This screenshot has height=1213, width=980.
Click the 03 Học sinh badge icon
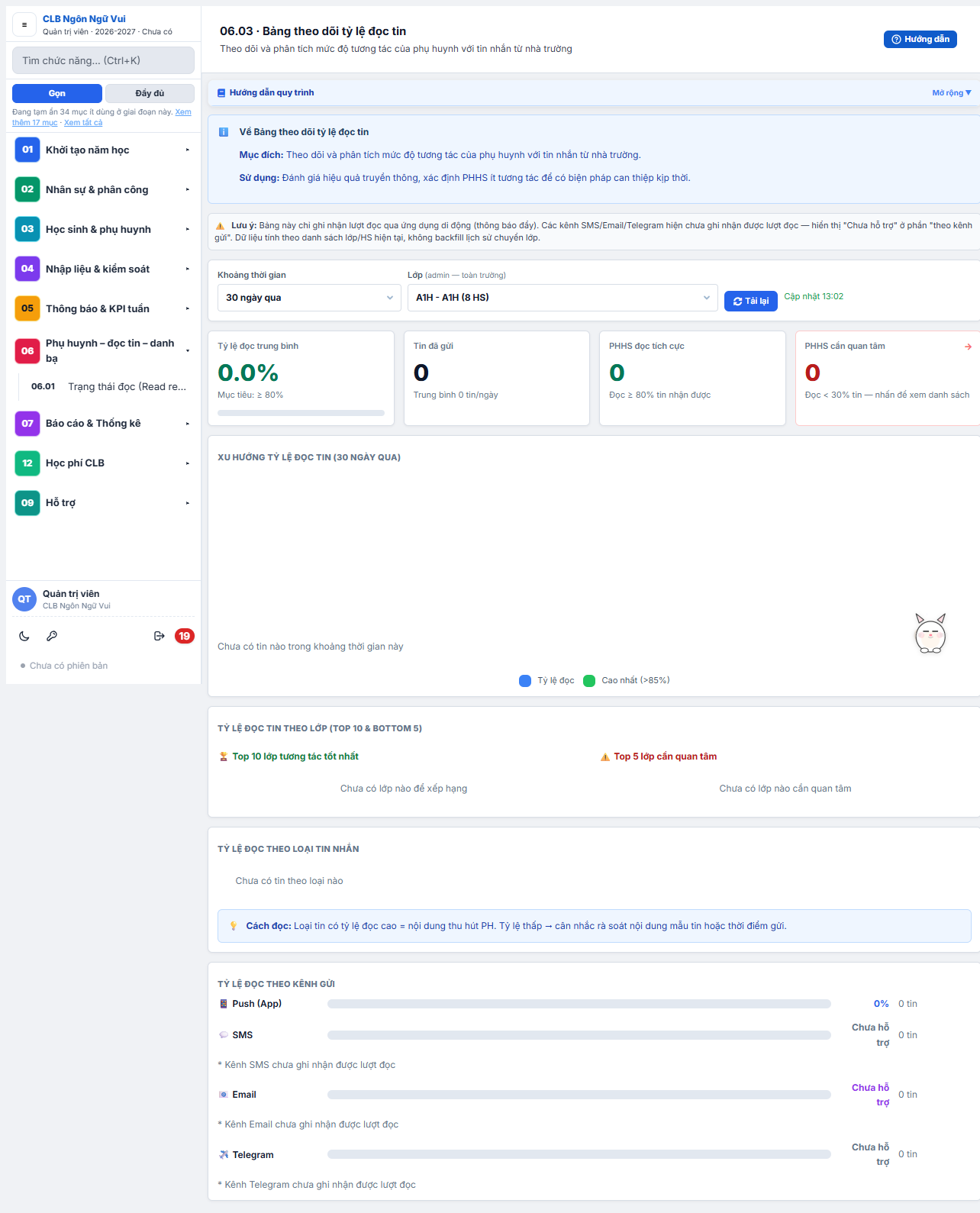click(x=27, y=229)
